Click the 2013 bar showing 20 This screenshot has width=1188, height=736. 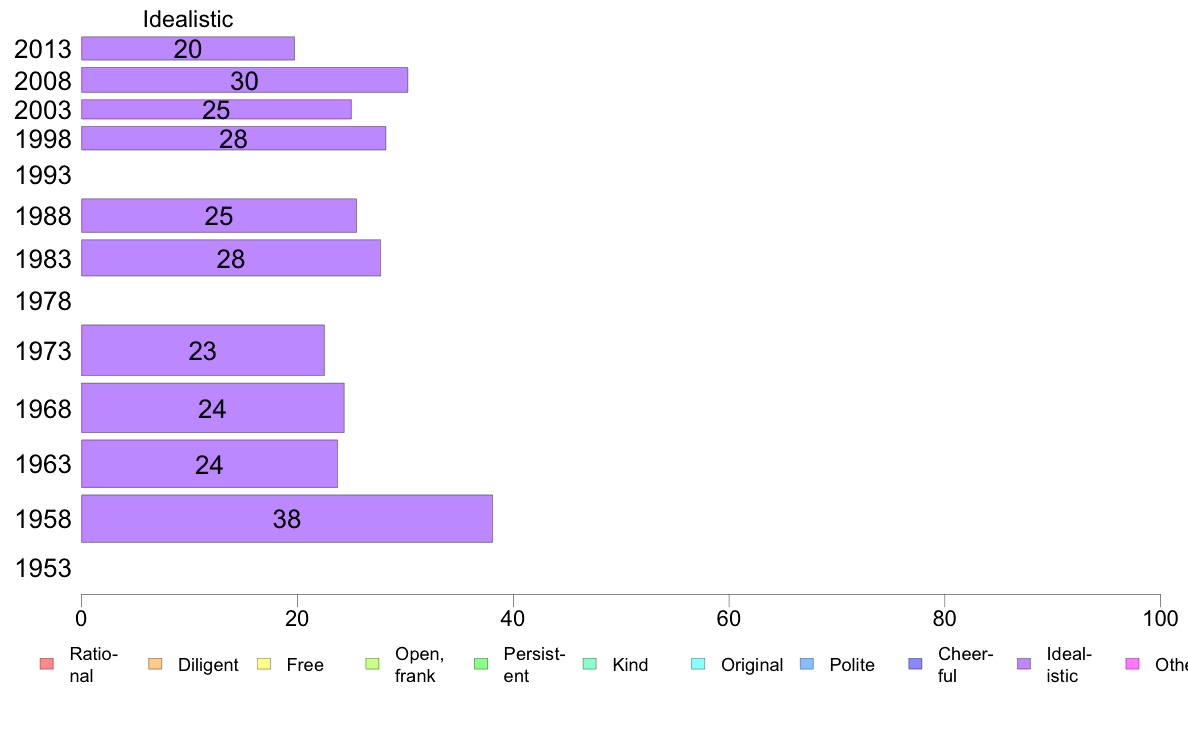(187, 49)
